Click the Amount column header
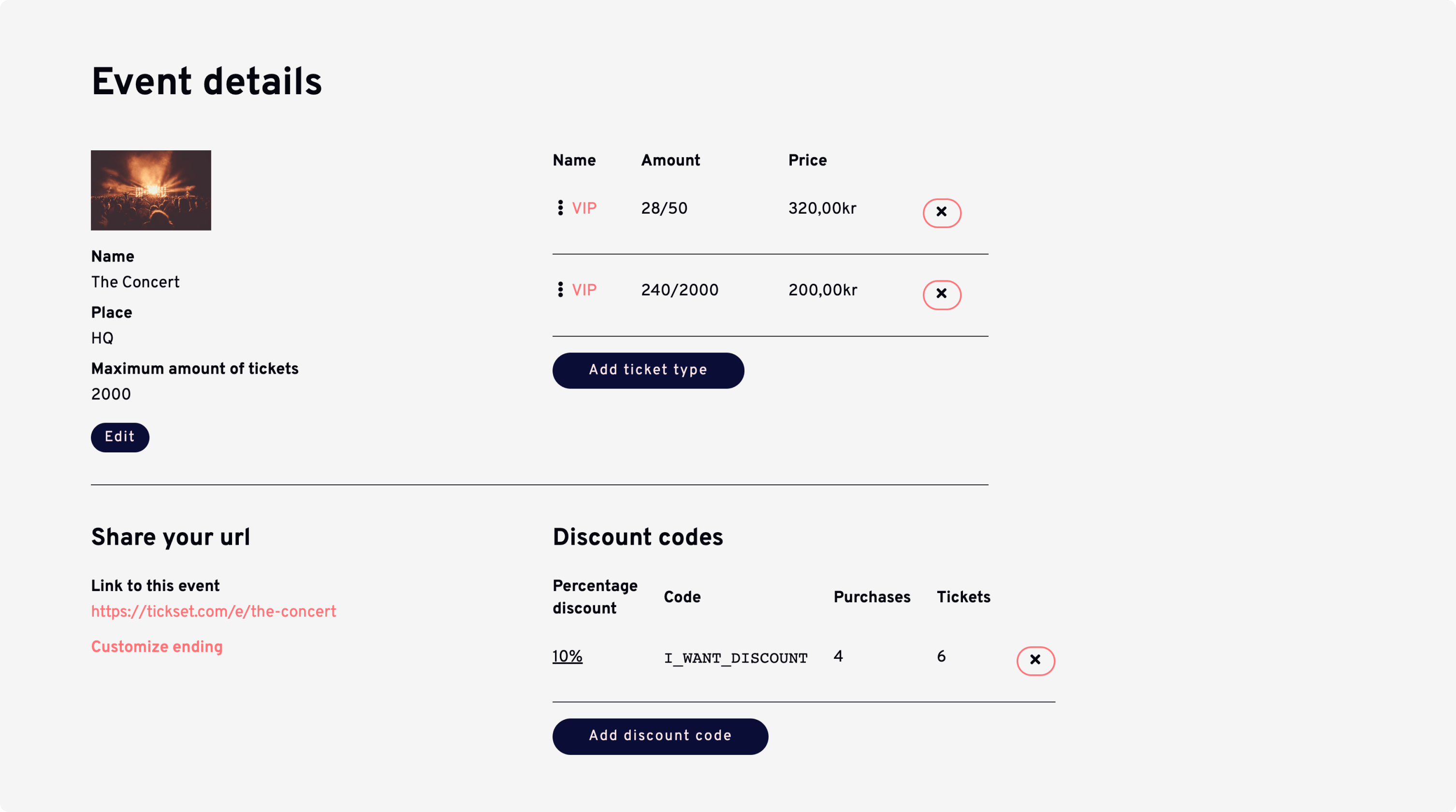Viewport: 1456px width, 812px height. (x=670, y=160)
